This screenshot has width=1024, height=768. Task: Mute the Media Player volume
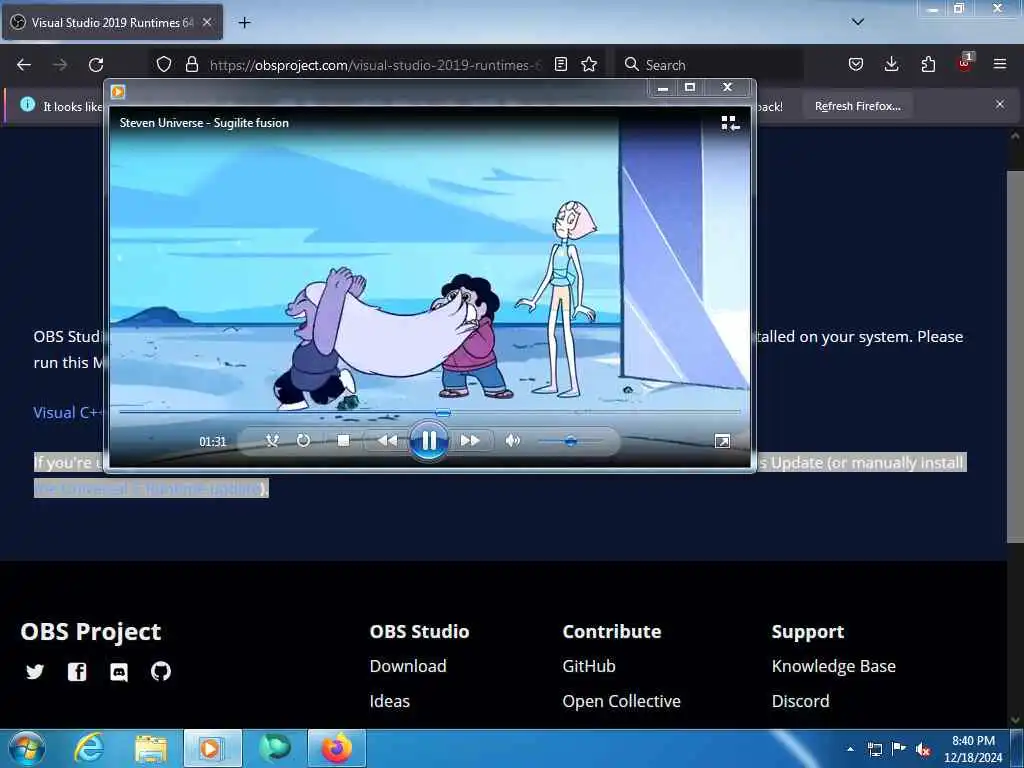pos(513,441)
